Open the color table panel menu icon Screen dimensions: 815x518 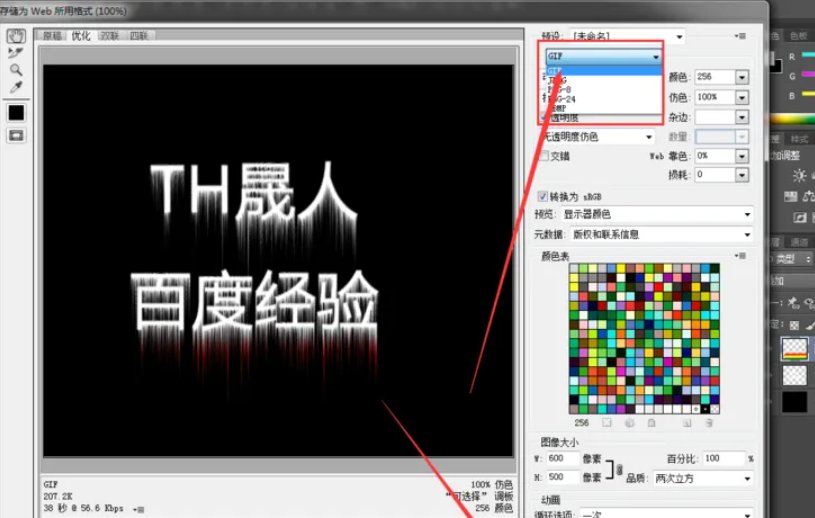[x=740, y=256]
